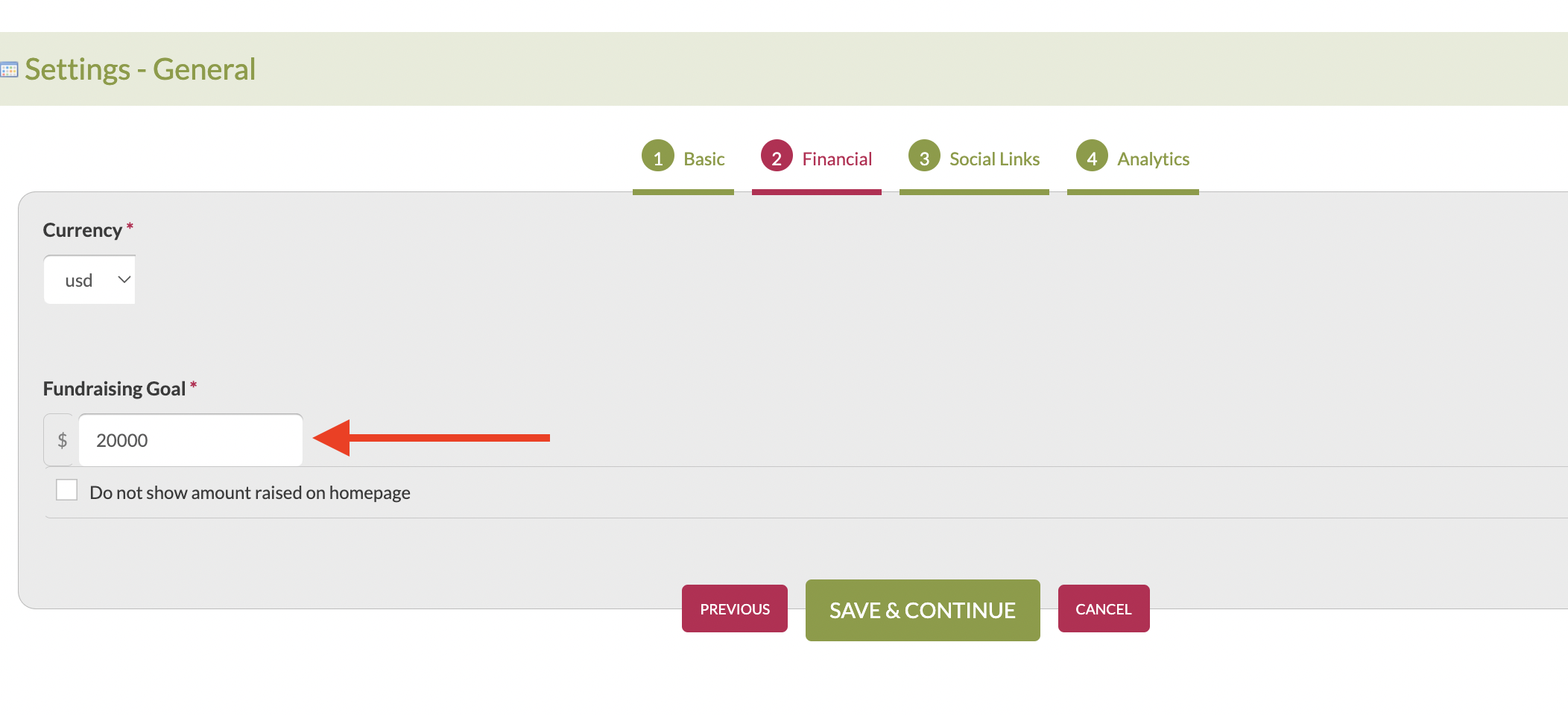Click the grid icon beside Settings title
The height and width of the screenshot is (715, 1568).
point(9,70)
